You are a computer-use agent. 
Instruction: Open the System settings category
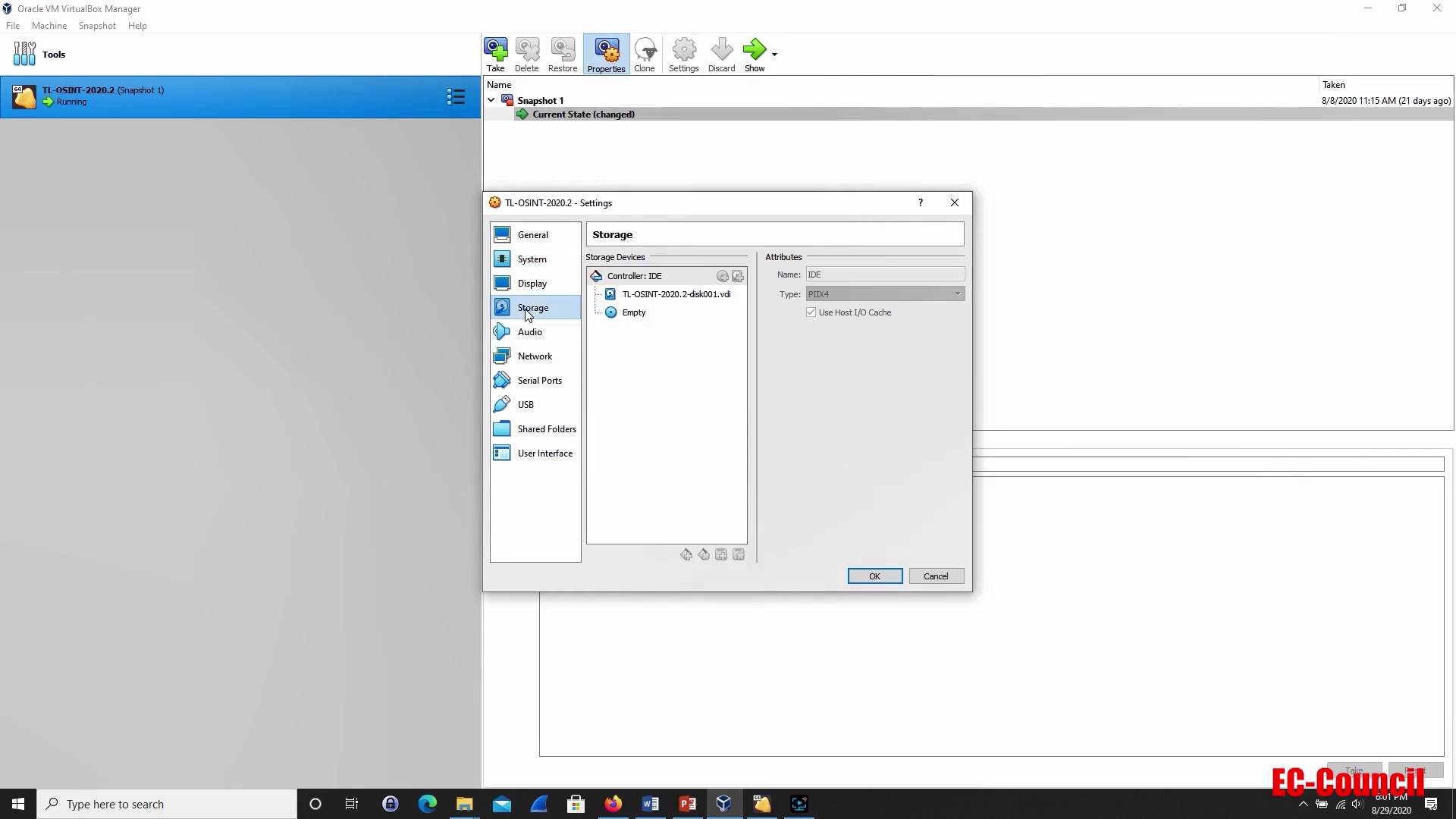(535, 259)
